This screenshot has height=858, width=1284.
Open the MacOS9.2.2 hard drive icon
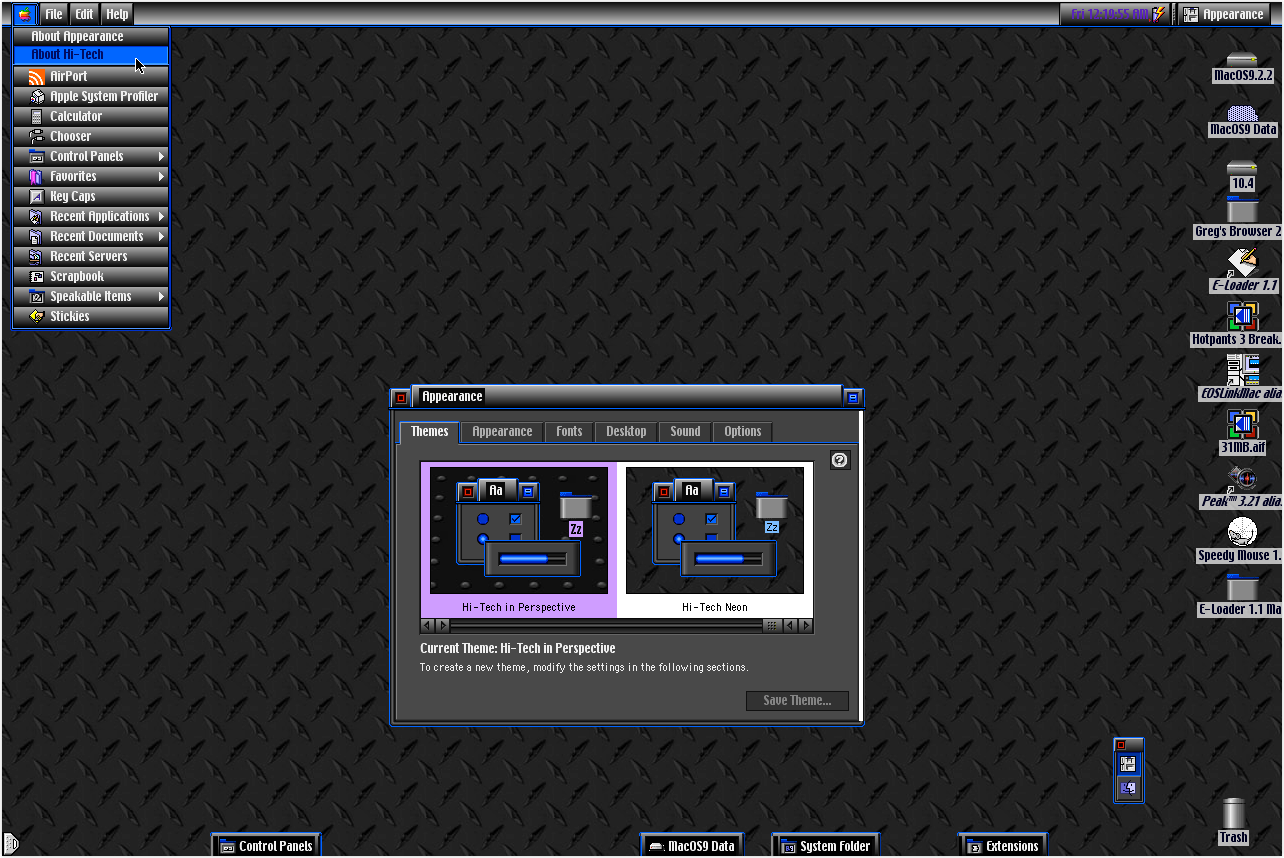point(1242,59)
